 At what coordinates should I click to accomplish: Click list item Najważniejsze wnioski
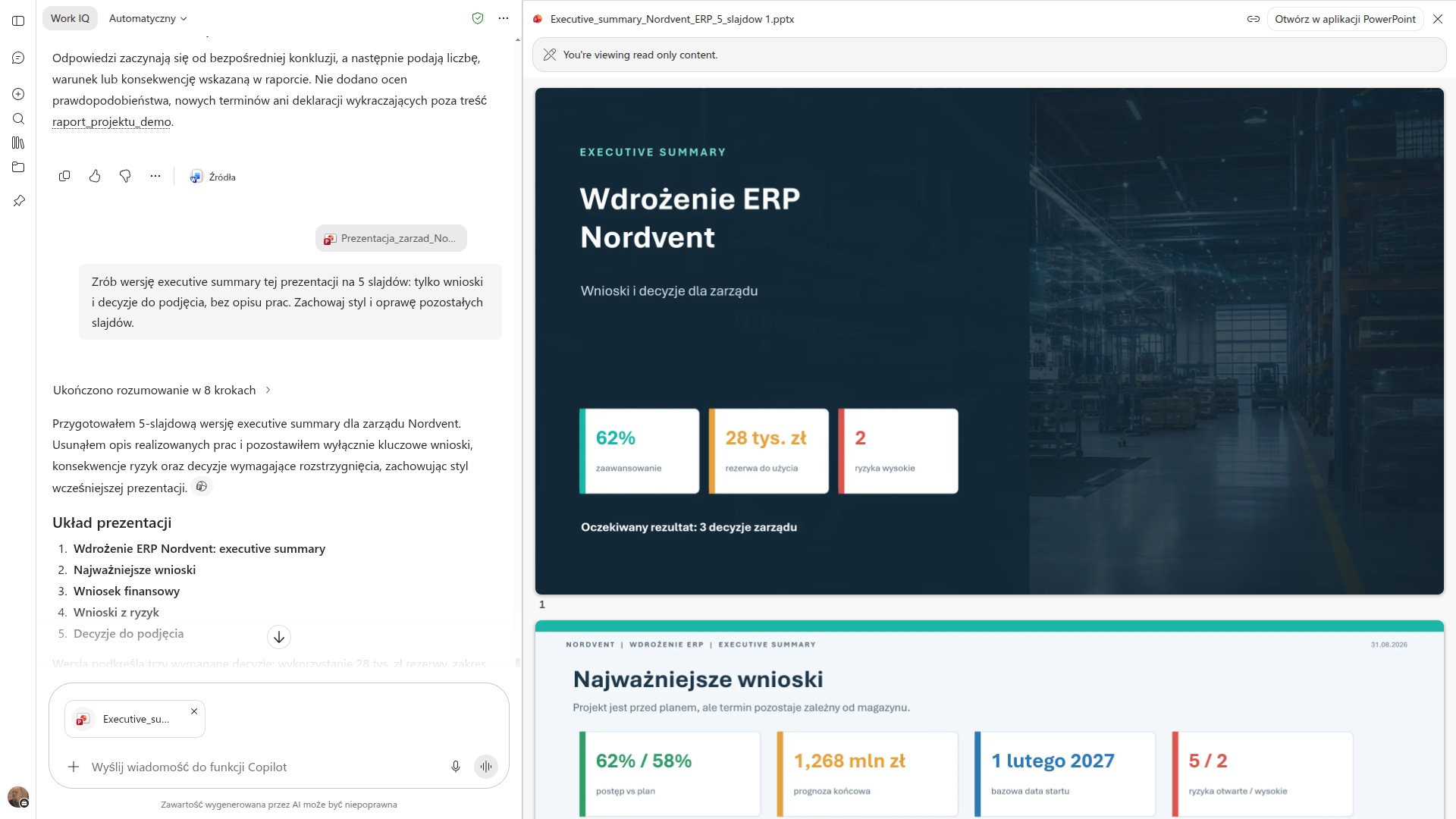click(x=134, y=570)
